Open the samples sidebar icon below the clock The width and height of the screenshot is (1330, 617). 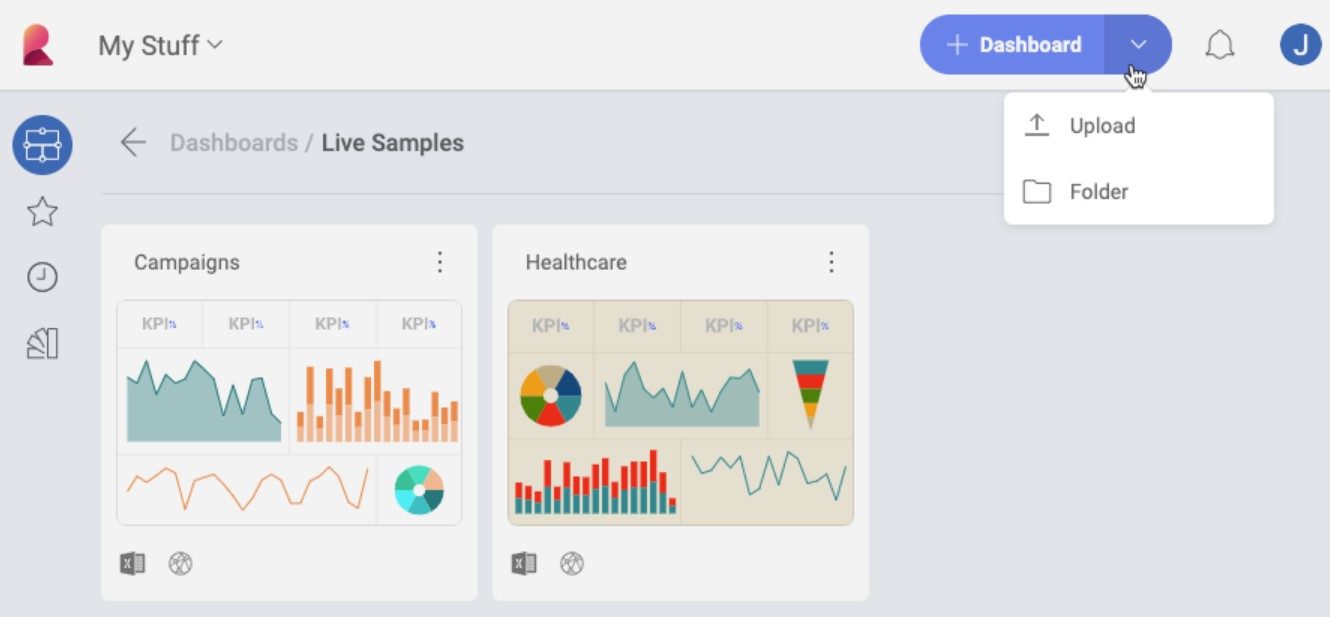[x=42, y=343]
